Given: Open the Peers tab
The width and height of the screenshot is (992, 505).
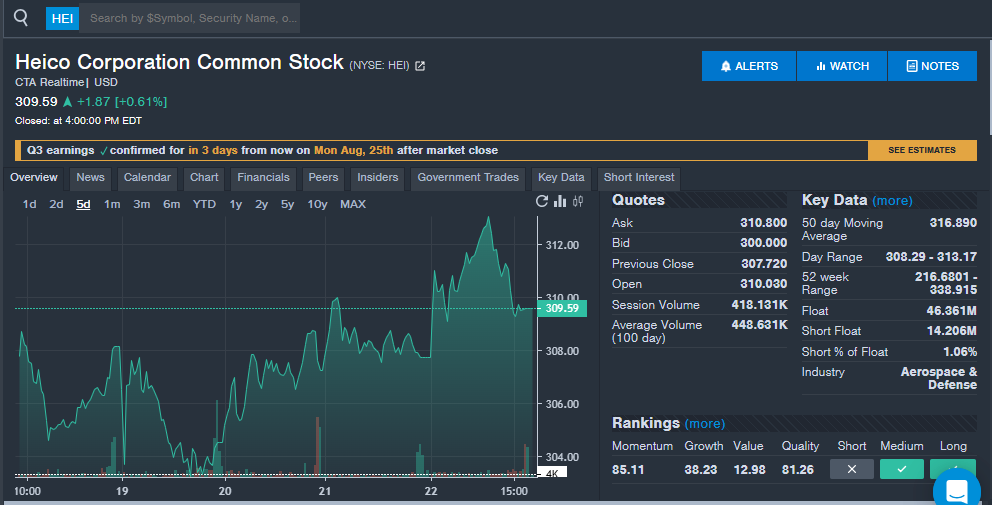Looking at the screenshot, I should (323, 178).
